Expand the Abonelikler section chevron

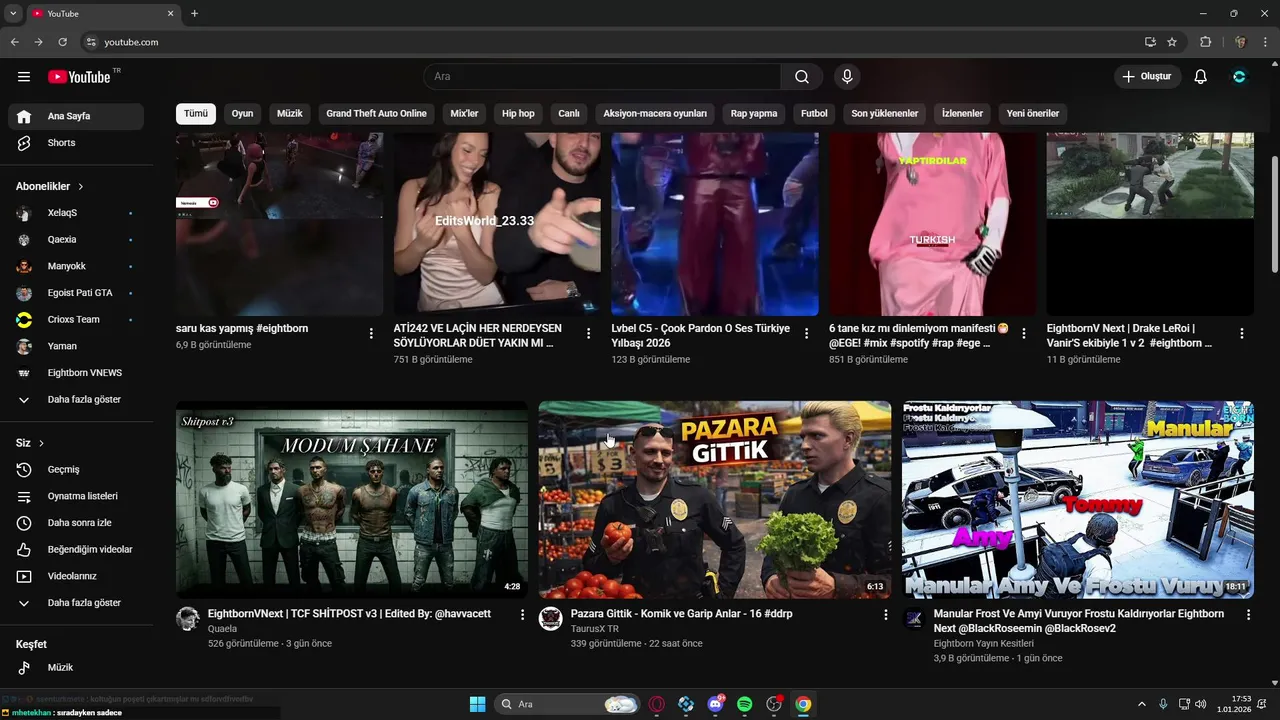(81, 187)
